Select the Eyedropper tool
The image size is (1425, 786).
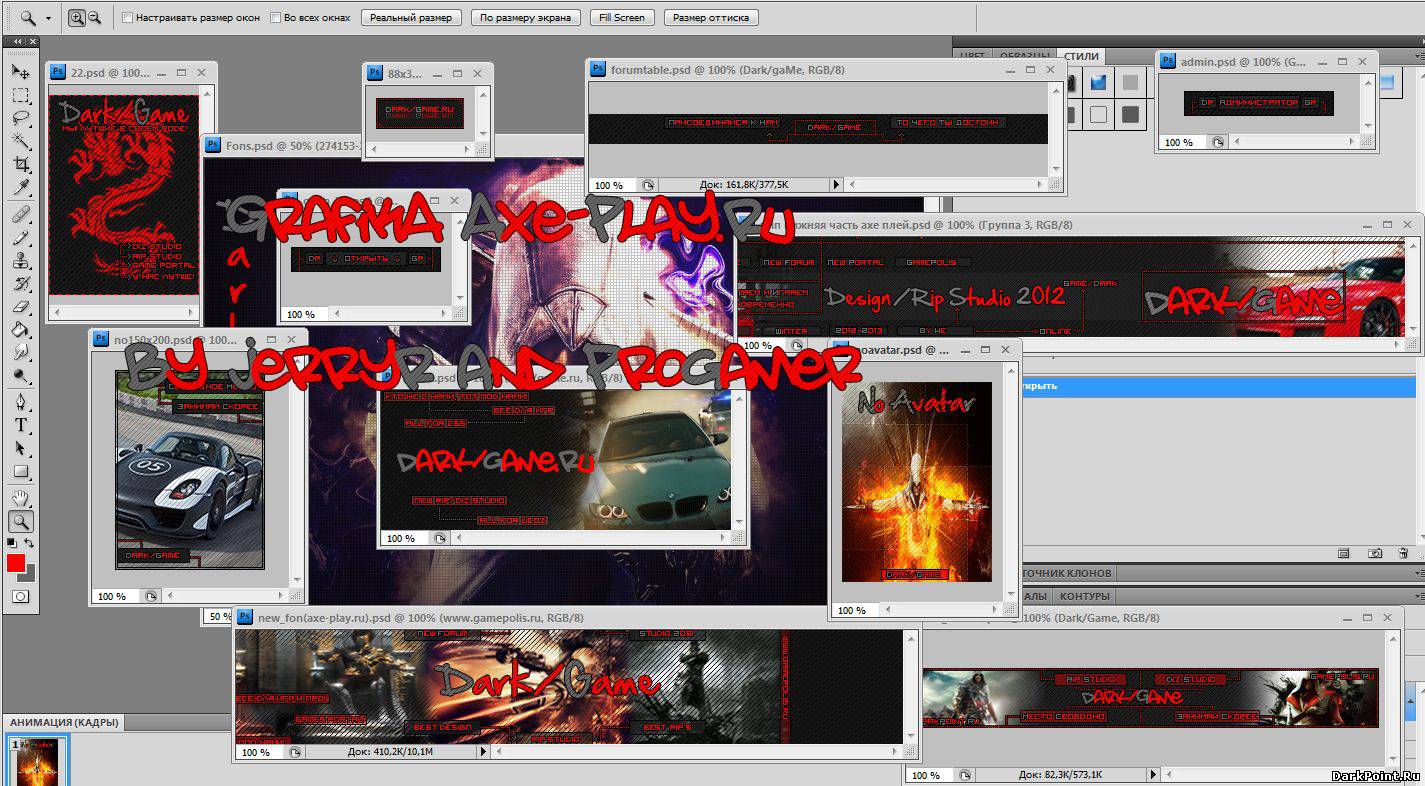click(x=20, y=188)
